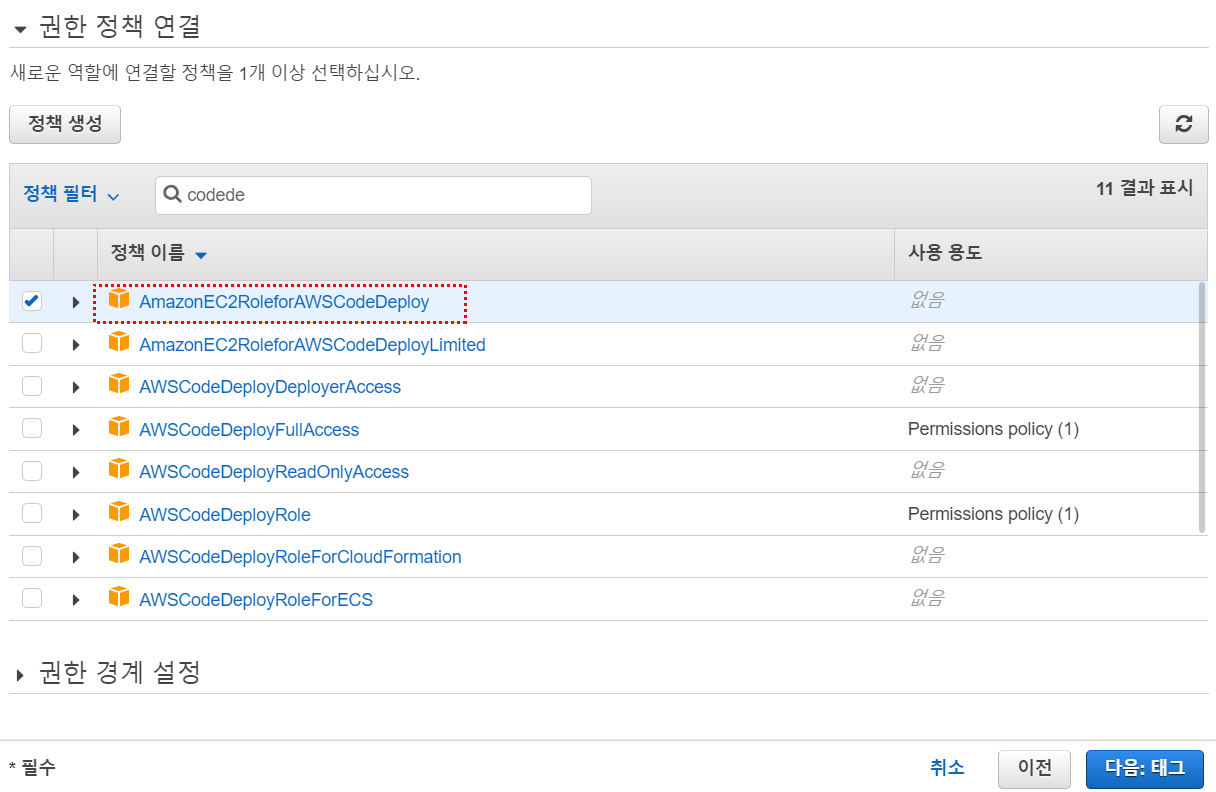Open the 정책 필터 dropdown

tap(71, 195)
